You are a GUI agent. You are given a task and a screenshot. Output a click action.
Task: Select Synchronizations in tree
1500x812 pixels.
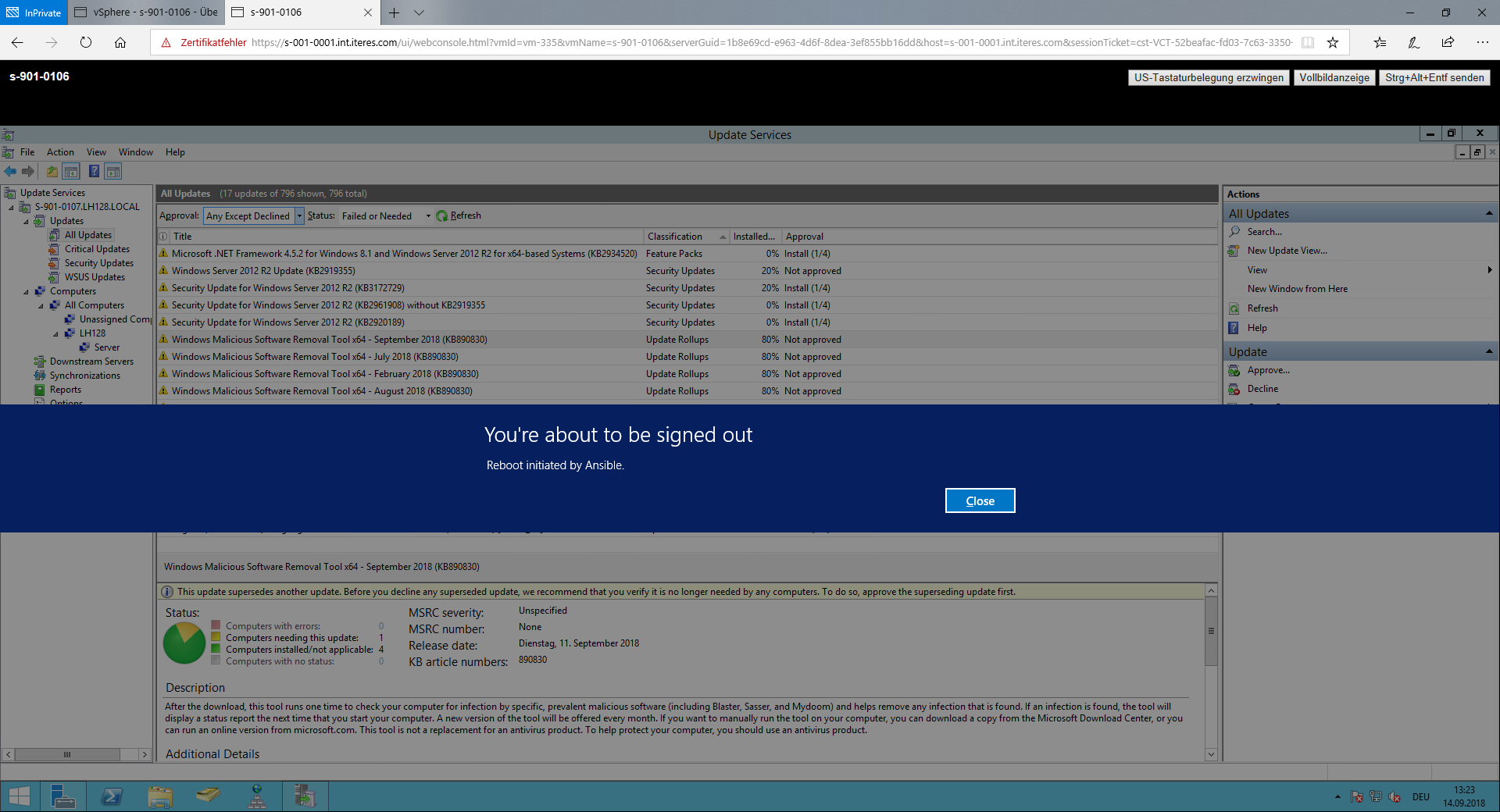[x=85, y=376]
